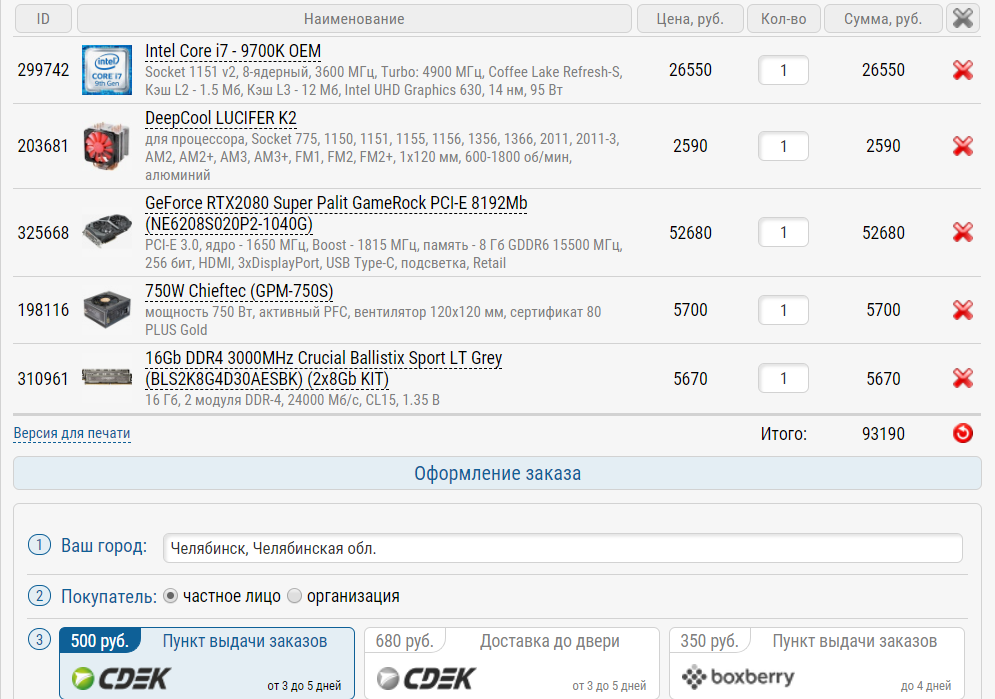
Task: Choose boxberry pickup for 350 руб.
Action: click(x=817, y=663)
